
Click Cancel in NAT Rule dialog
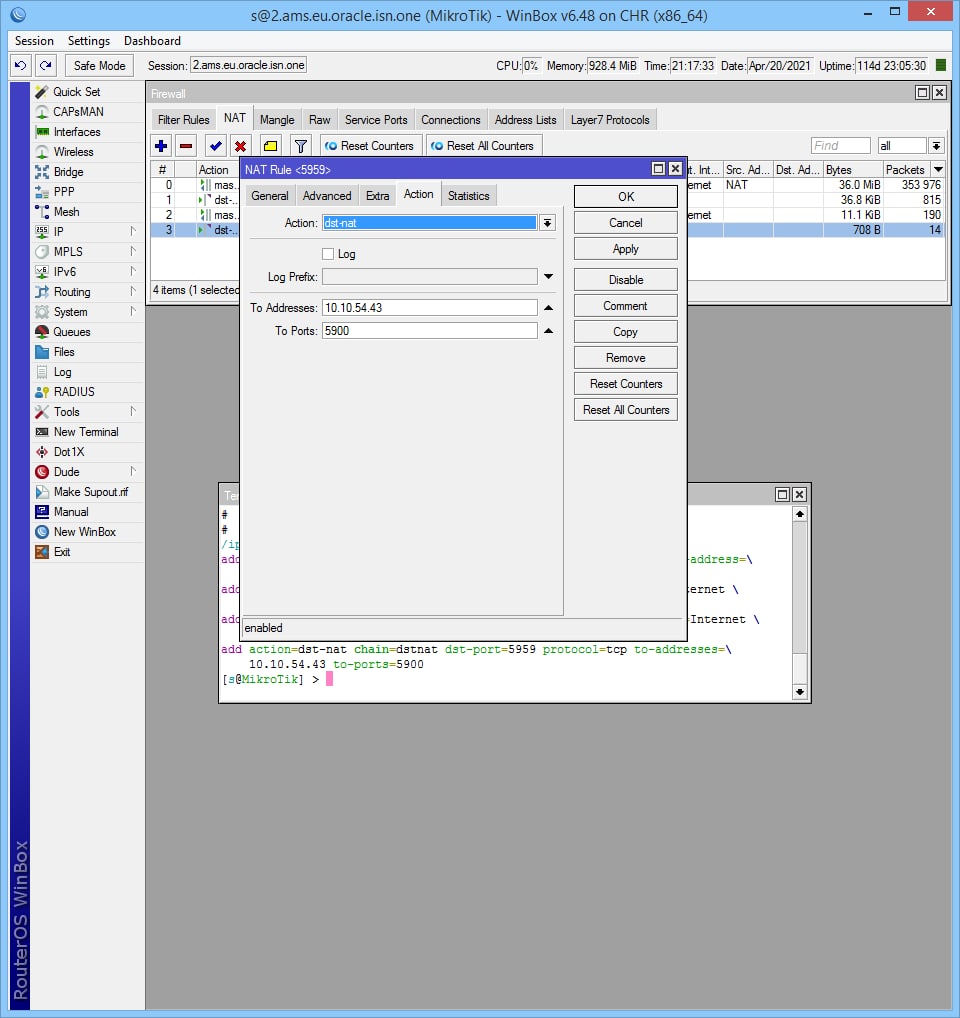coord(626,223)
